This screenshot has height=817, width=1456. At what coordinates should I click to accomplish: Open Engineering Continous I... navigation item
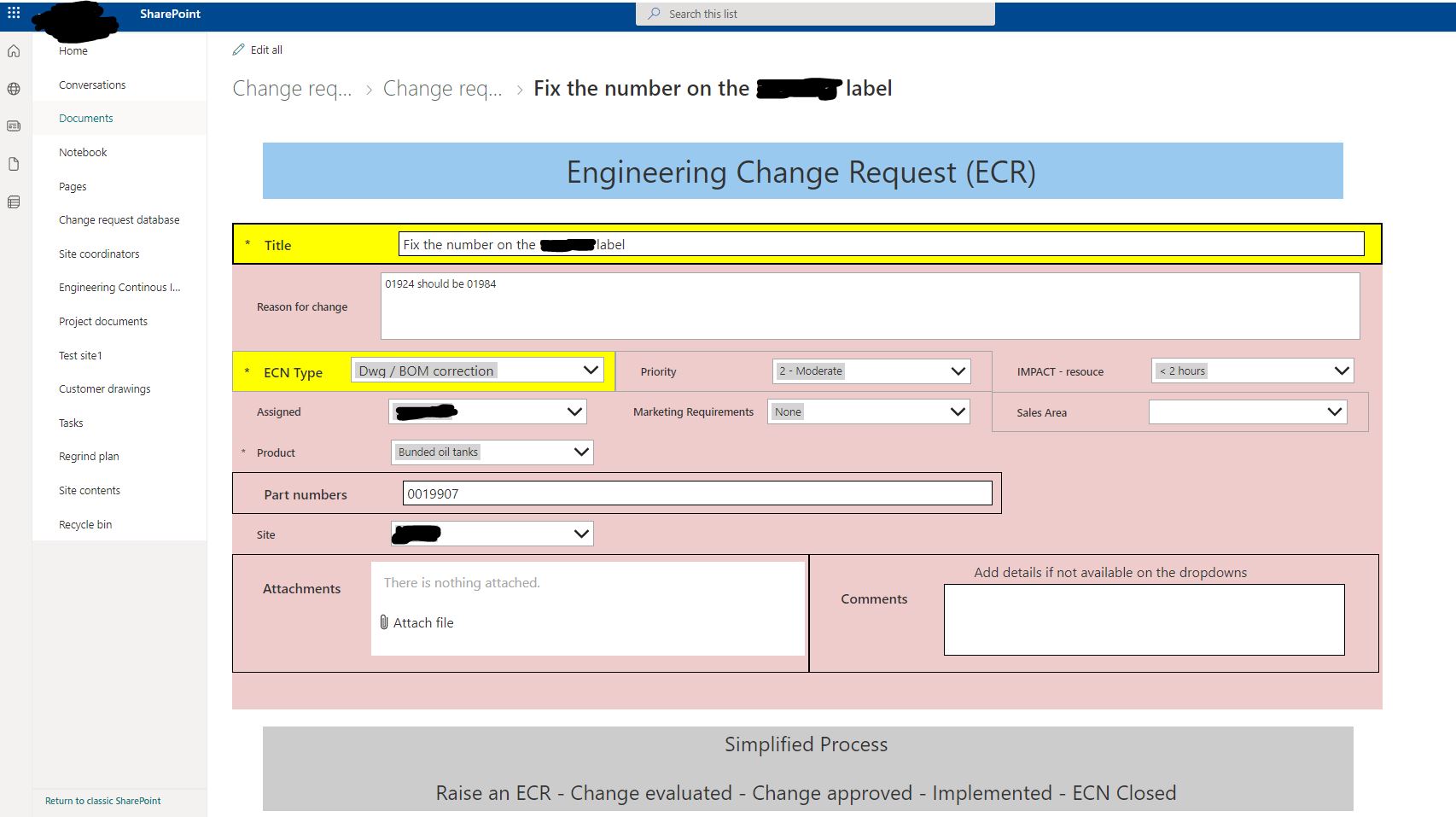coord(119,288)
